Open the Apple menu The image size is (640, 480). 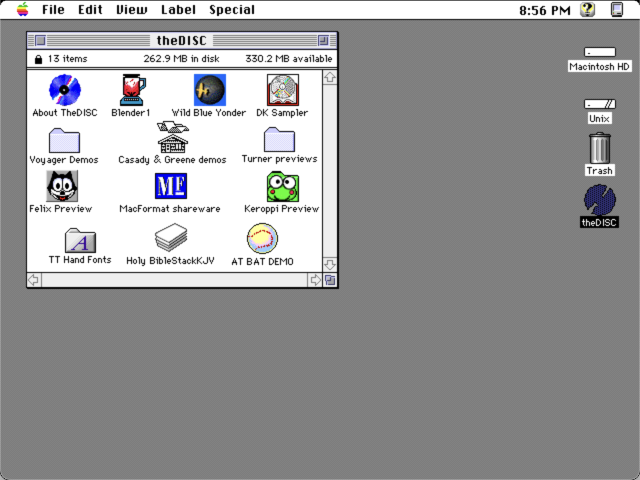[23, 9]
